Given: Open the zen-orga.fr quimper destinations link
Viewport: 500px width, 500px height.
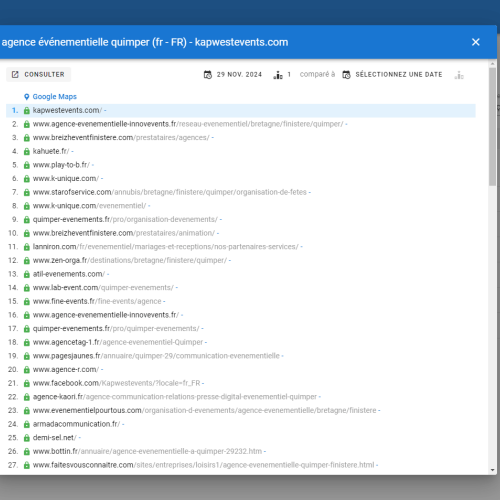Looking at the screenshot, I should (x=130, y=261).
